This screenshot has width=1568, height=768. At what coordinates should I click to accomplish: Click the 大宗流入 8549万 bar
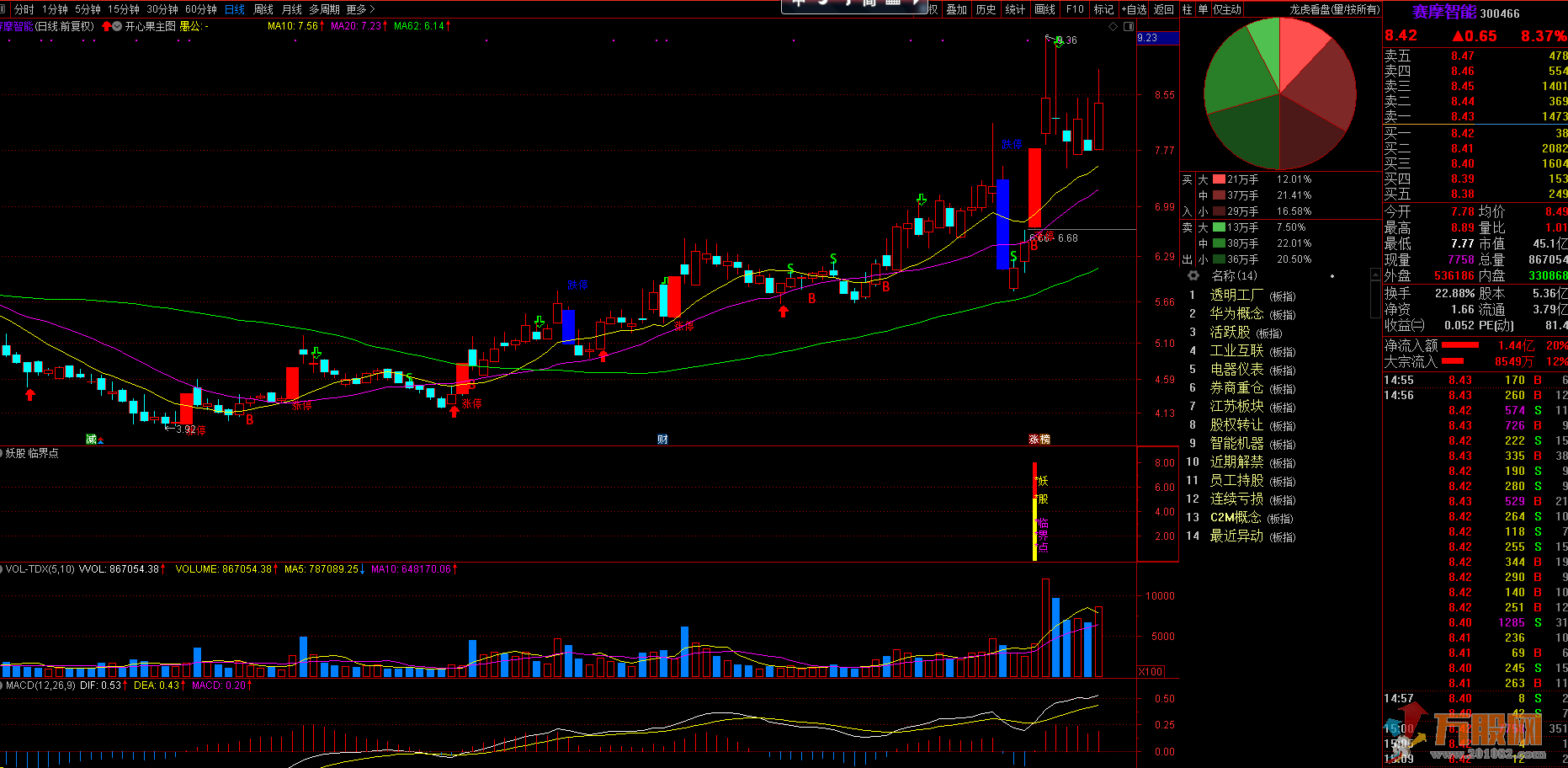(1452, 361)
